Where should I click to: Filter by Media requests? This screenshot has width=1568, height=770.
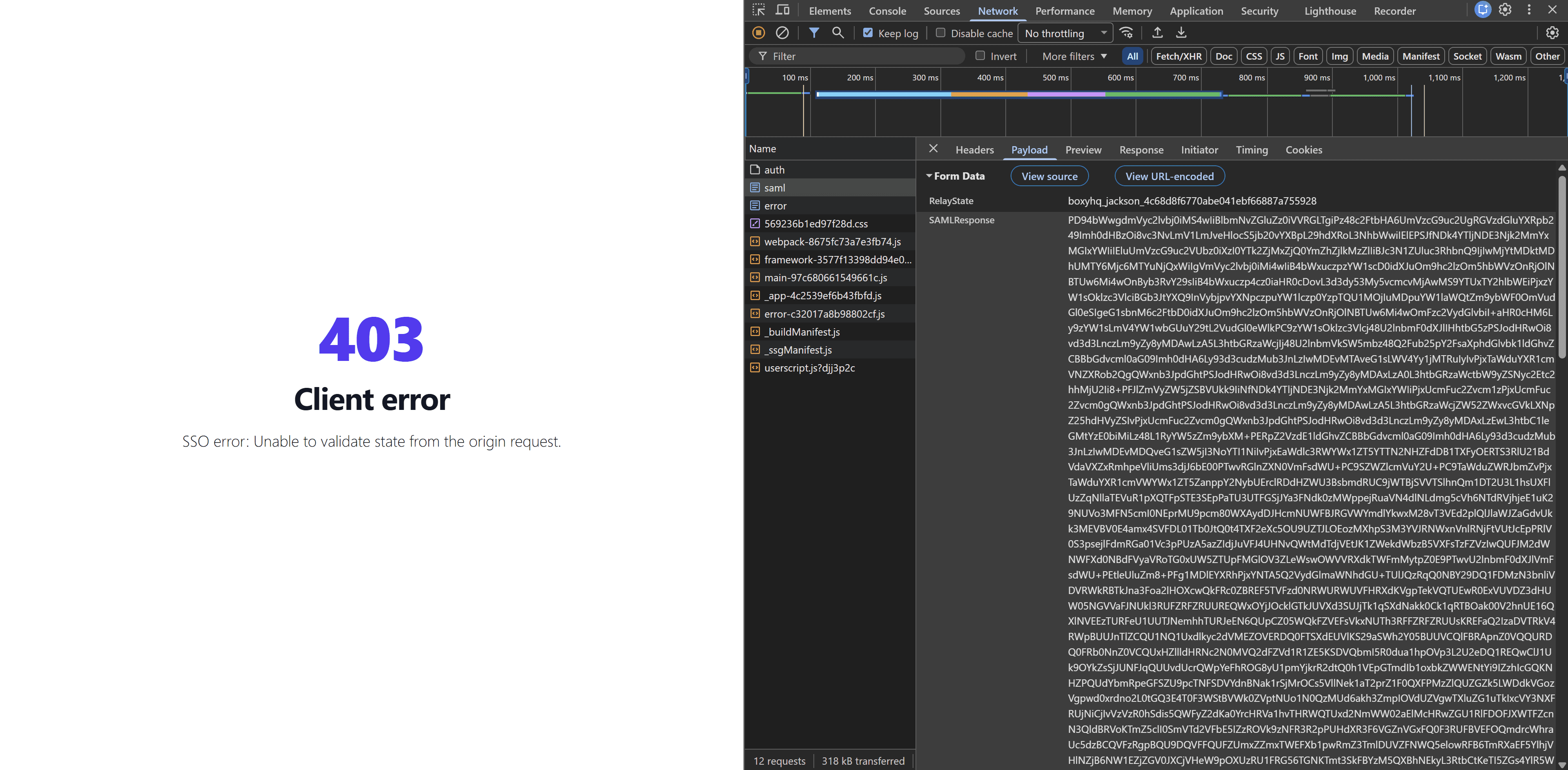[1375, 56]
